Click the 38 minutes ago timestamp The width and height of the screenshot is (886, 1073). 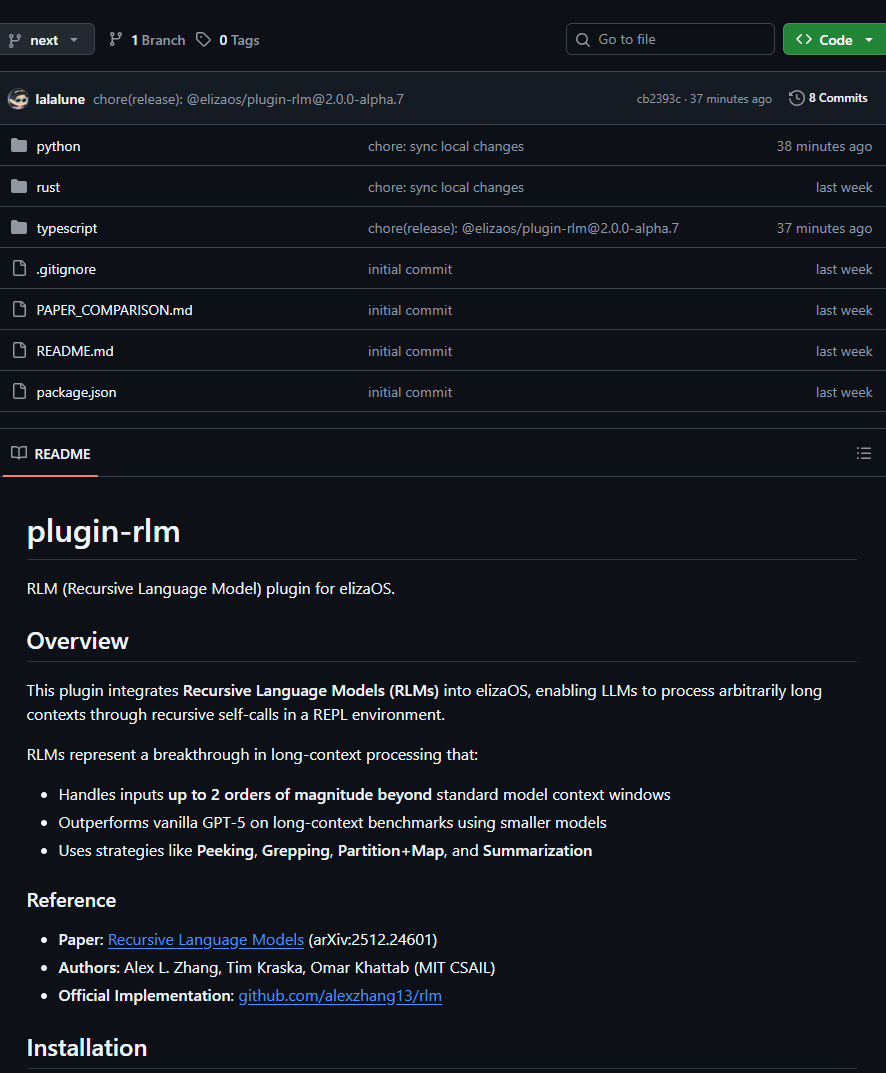[824, 146]
